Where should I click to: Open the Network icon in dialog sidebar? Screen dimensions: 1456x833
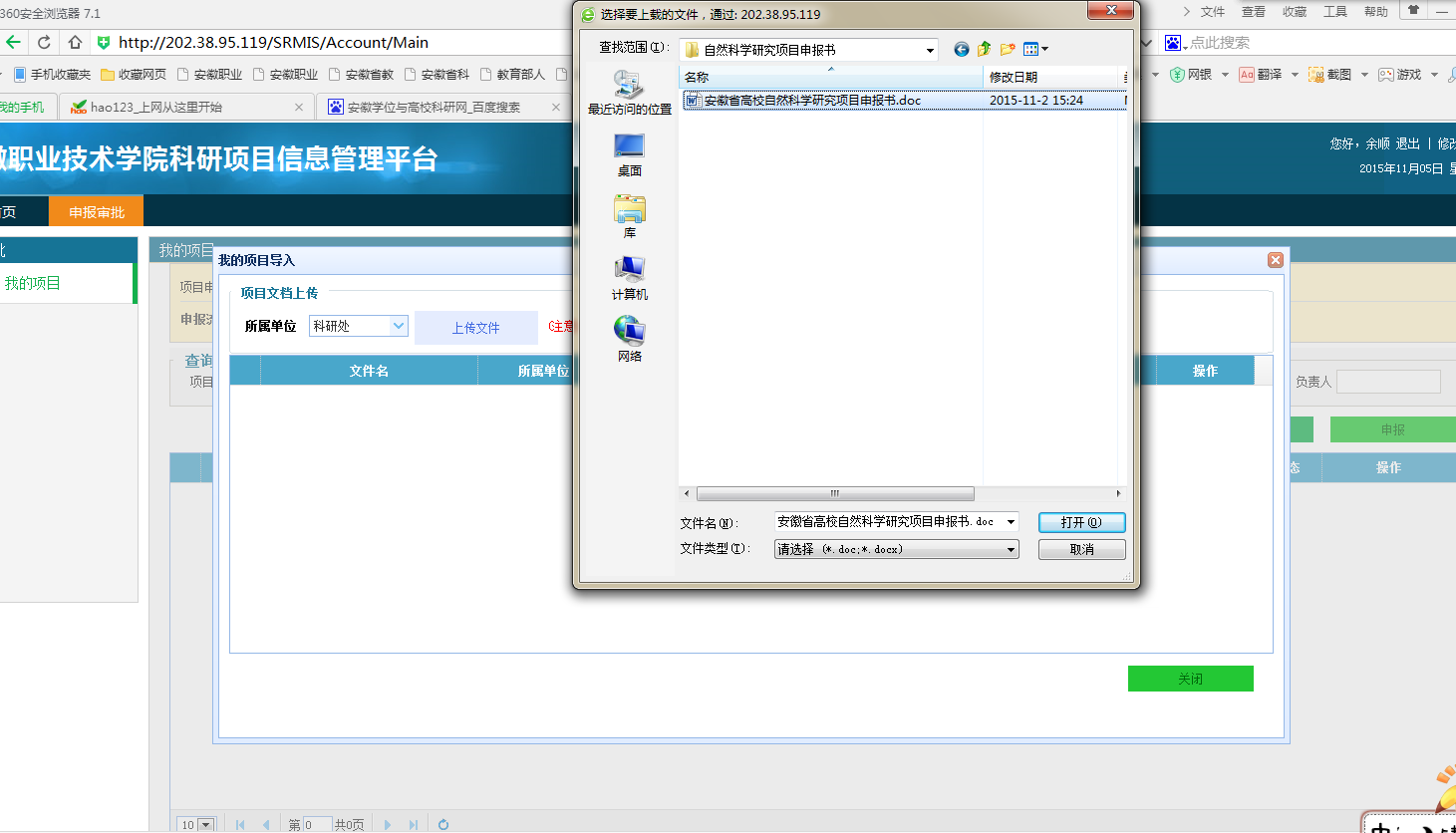[x=629, y=332]
